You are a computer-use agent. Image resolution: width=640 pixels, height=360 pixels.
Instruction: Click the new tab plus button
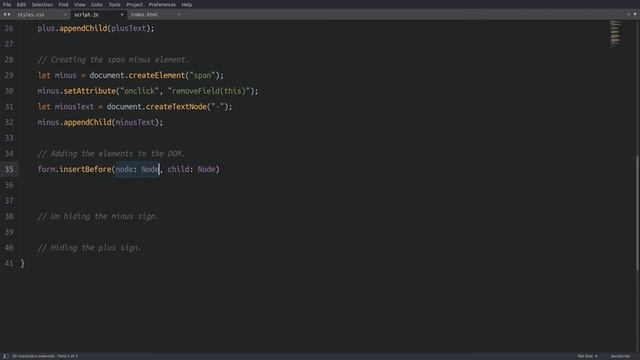(629, 14)
